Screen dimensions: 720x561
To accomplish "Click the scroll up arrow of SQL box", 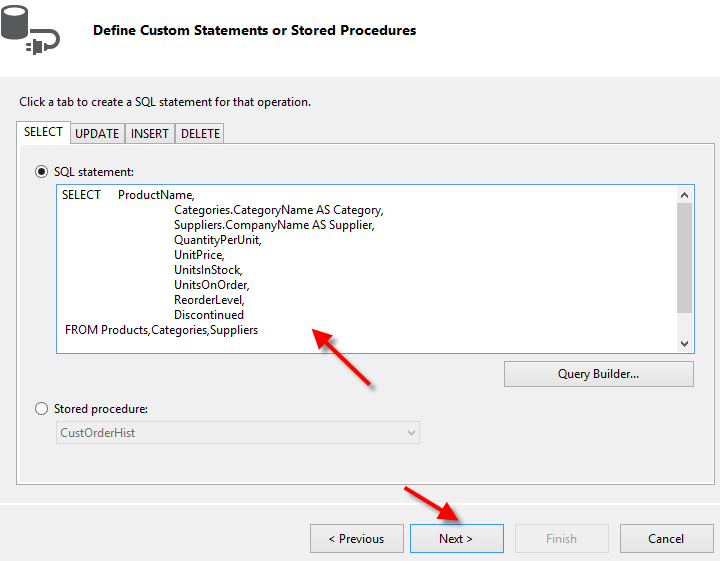I will point(684,195).
